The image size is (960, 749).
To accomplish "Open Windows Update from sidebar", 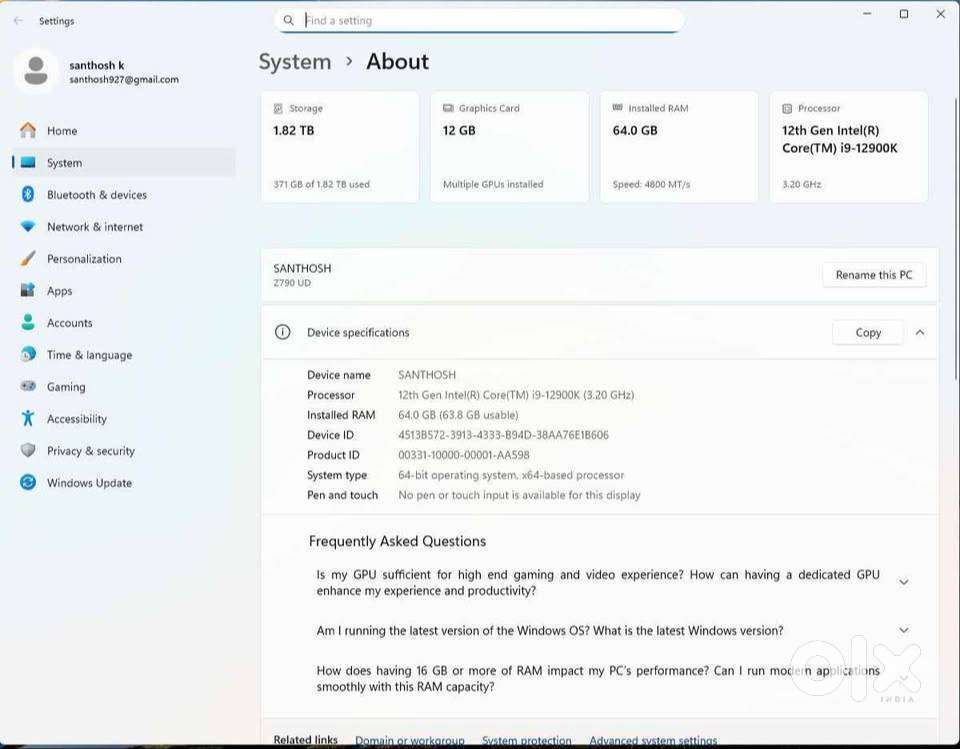I will [89, 483].
